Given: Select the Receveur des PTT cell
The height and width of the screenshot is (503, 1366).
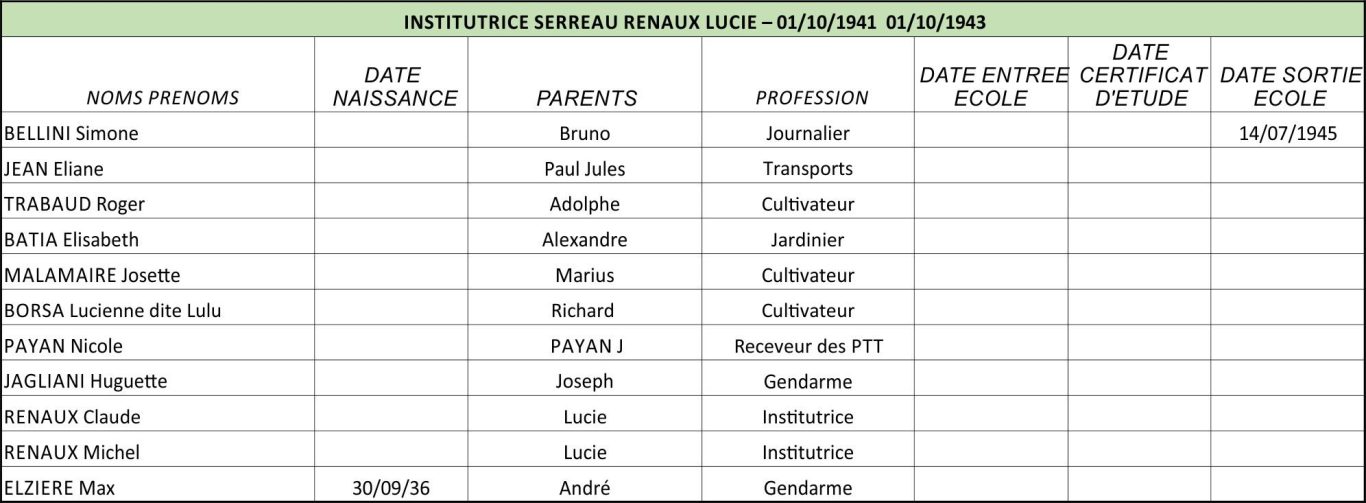Looking at the screenshot, I should pyautogui.click(x=808, y=346).
